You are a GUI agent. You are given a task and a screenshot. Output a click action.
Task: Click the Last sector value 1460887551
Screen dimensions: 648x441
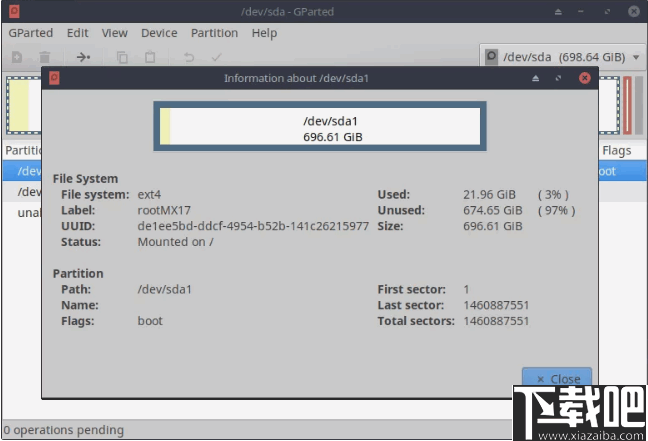(496, 305)
